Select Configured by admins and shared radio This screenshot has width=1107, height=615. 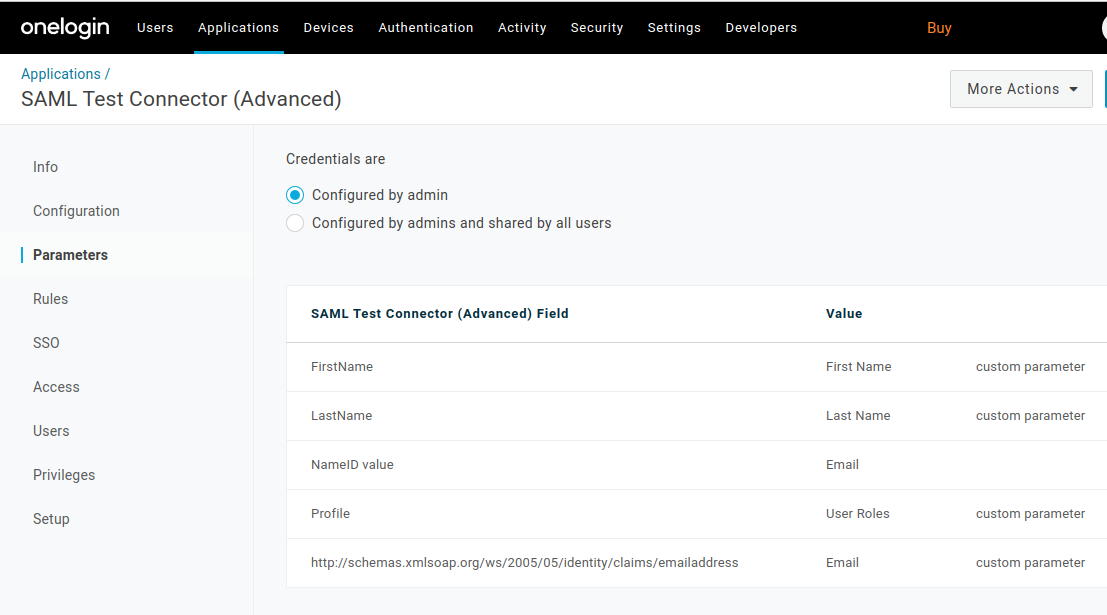(295, 223)
